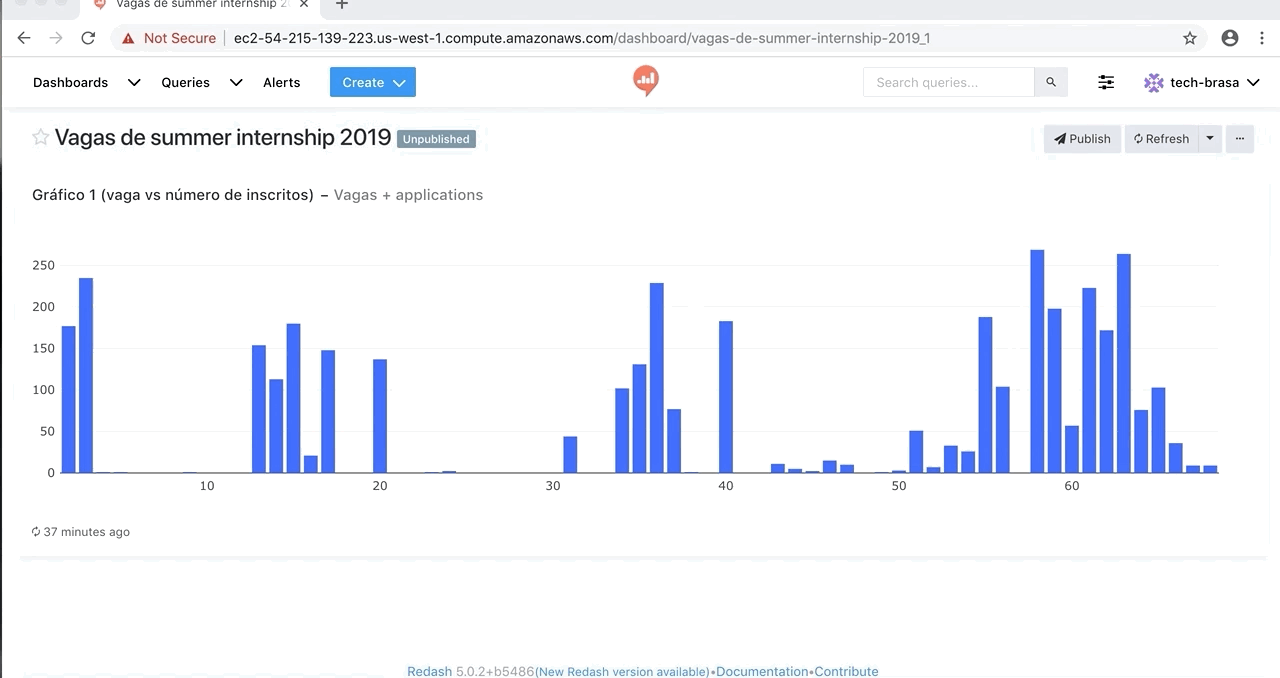This screenshot has height=678, width=1280.
Task: Open the Chrome profile avatar
Action: (1230, 38)
